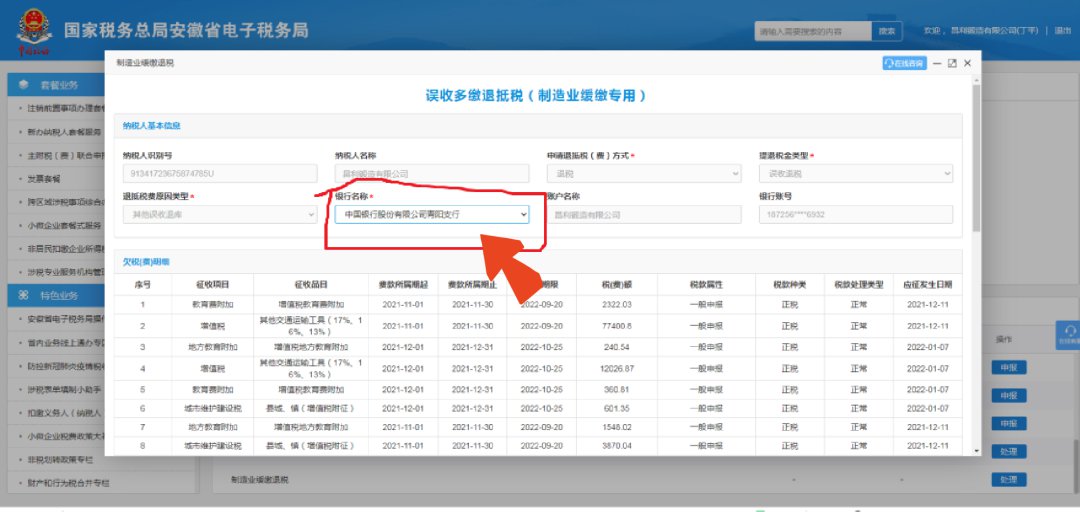Click the 套餐业务 section icon in sidebar

24,85
